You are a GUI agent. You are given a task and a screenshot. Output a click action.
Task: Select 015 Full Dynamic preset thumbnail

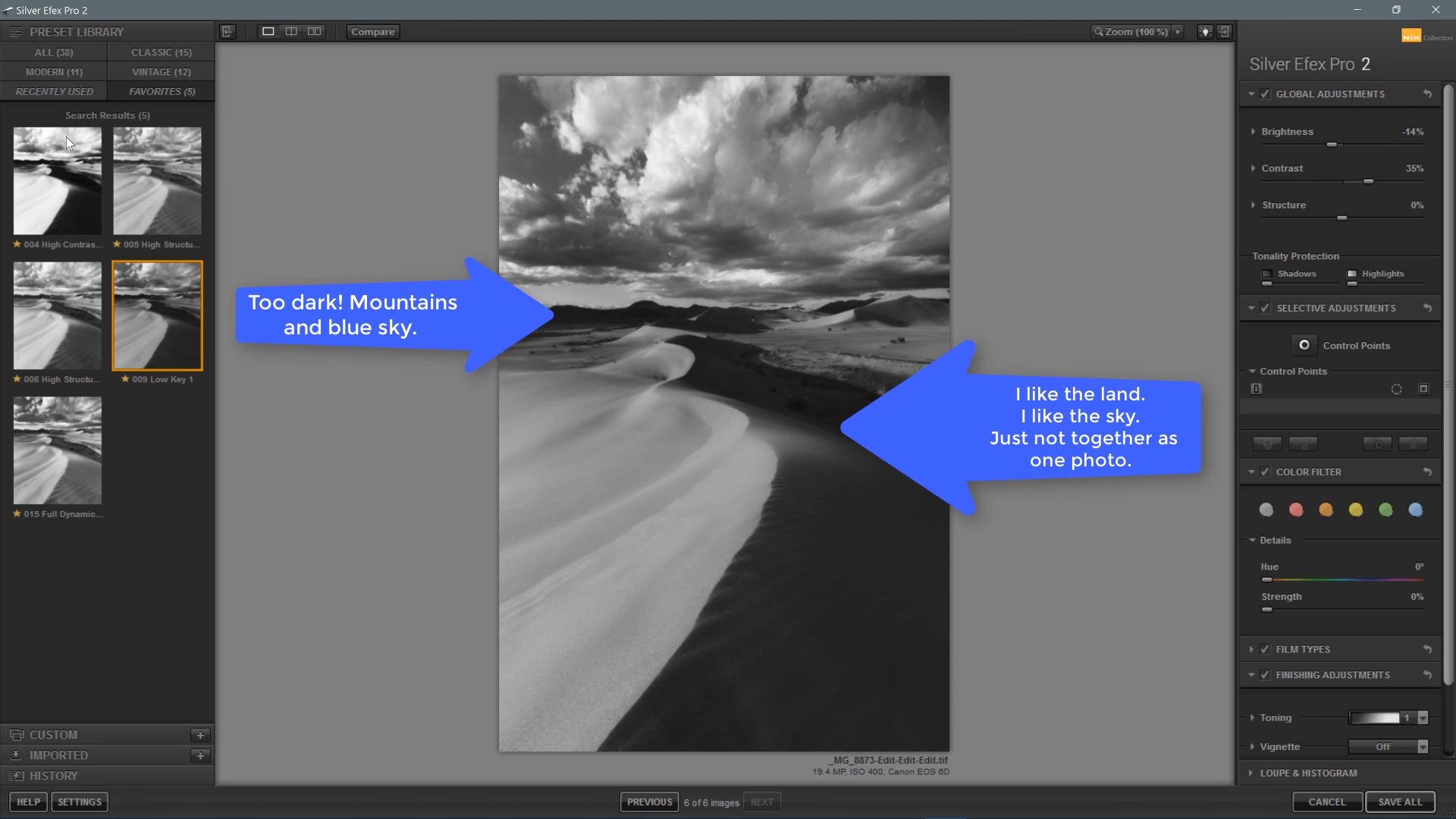(58, 450)
